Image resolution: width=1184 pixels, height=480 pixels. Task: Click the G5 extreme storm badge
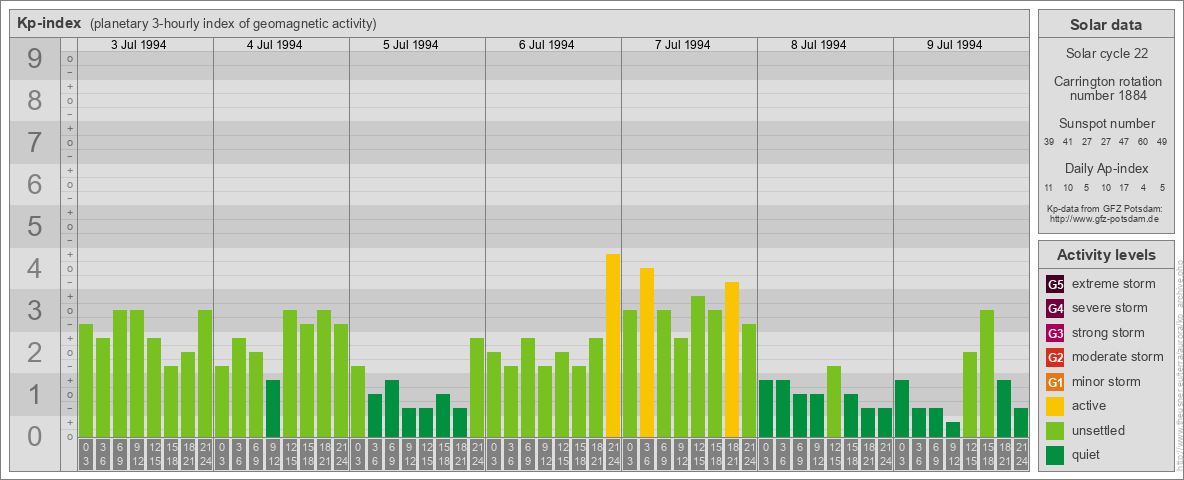click(x=1055, y=285)
